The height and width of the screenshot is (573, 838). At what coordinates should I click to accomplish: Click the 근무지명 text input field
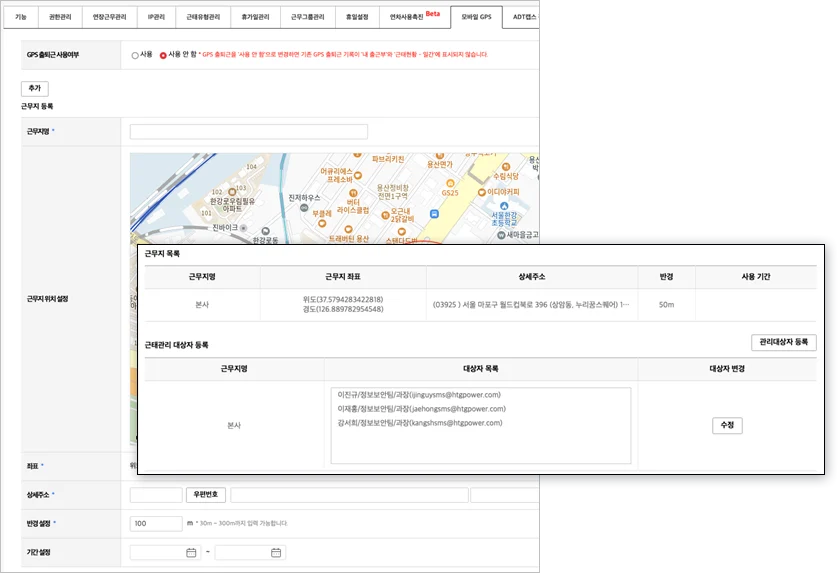tap(249, 132)
